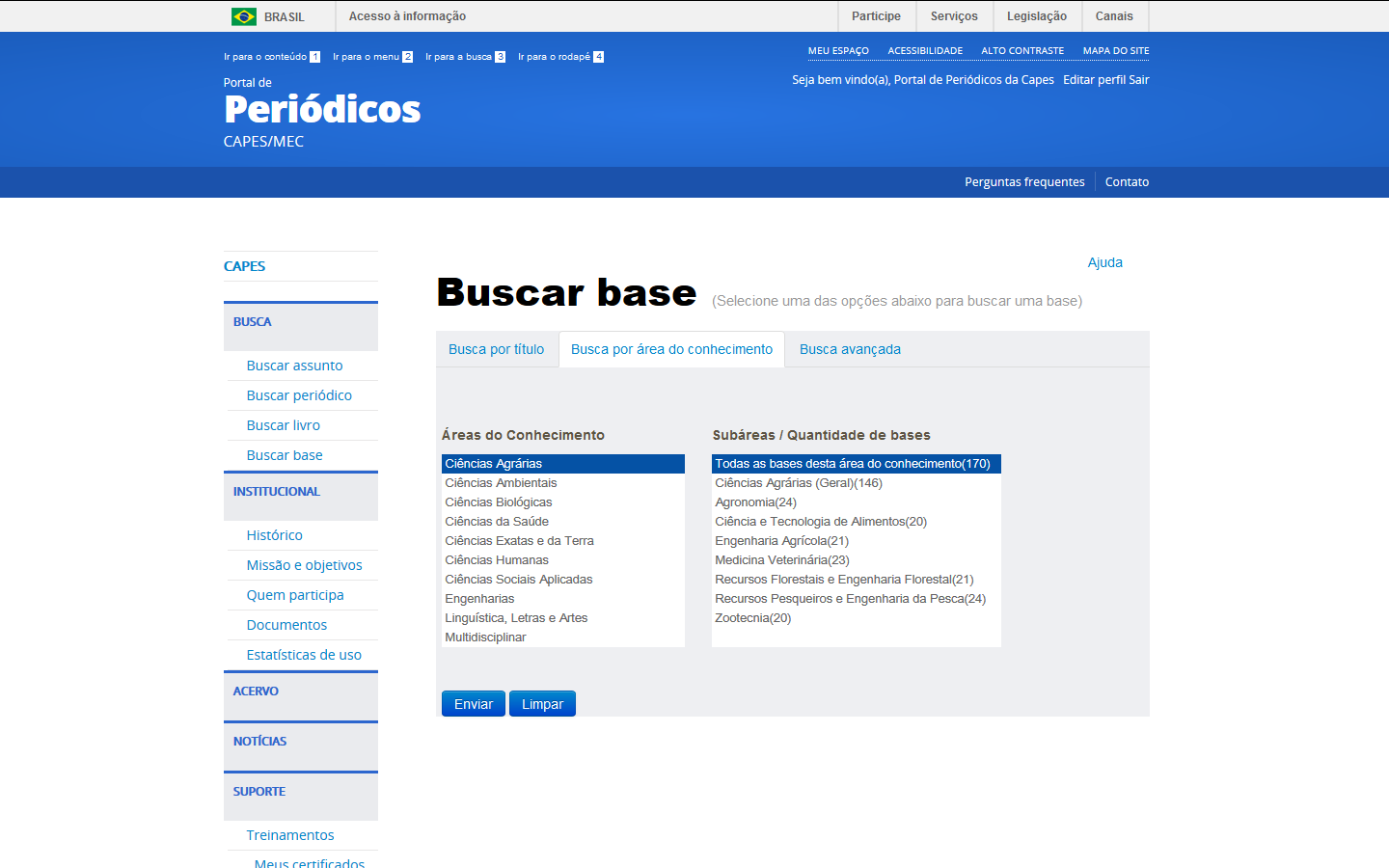This screenshot has height=868, width=1389.
Task: Open MEU ESPAÇO link
Action: [838, 51]
